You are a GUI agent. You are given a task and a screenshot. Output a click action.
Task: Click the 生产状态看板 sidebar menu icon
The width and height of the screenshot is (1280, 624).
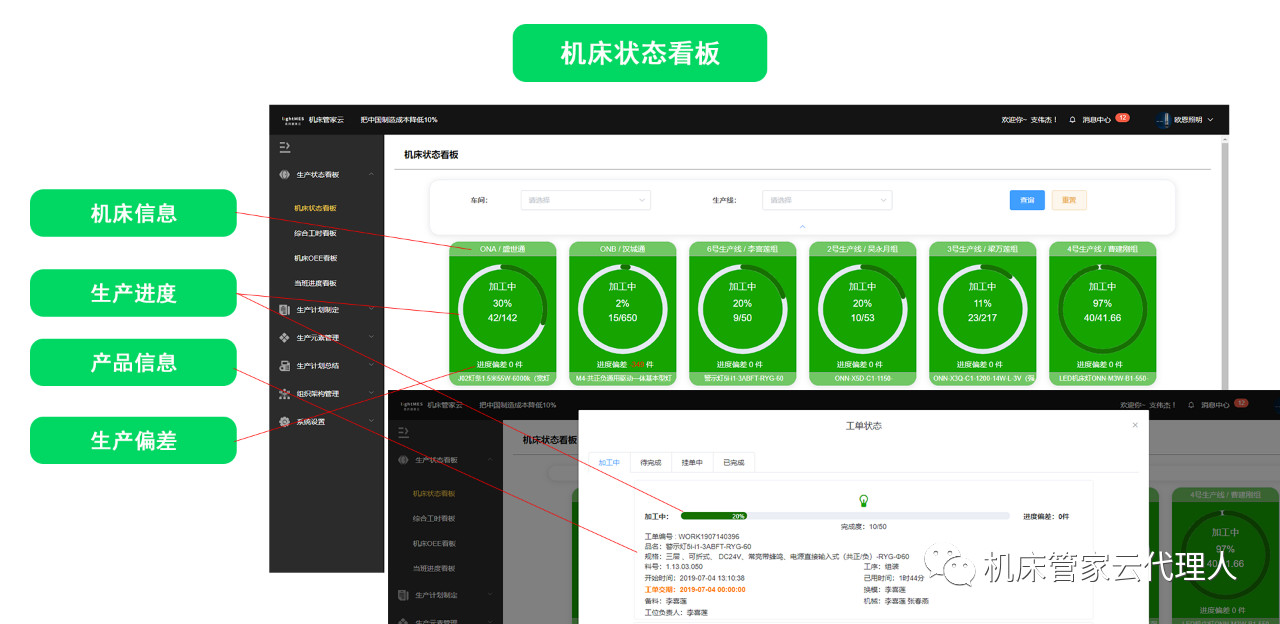[x=285, y=175]
